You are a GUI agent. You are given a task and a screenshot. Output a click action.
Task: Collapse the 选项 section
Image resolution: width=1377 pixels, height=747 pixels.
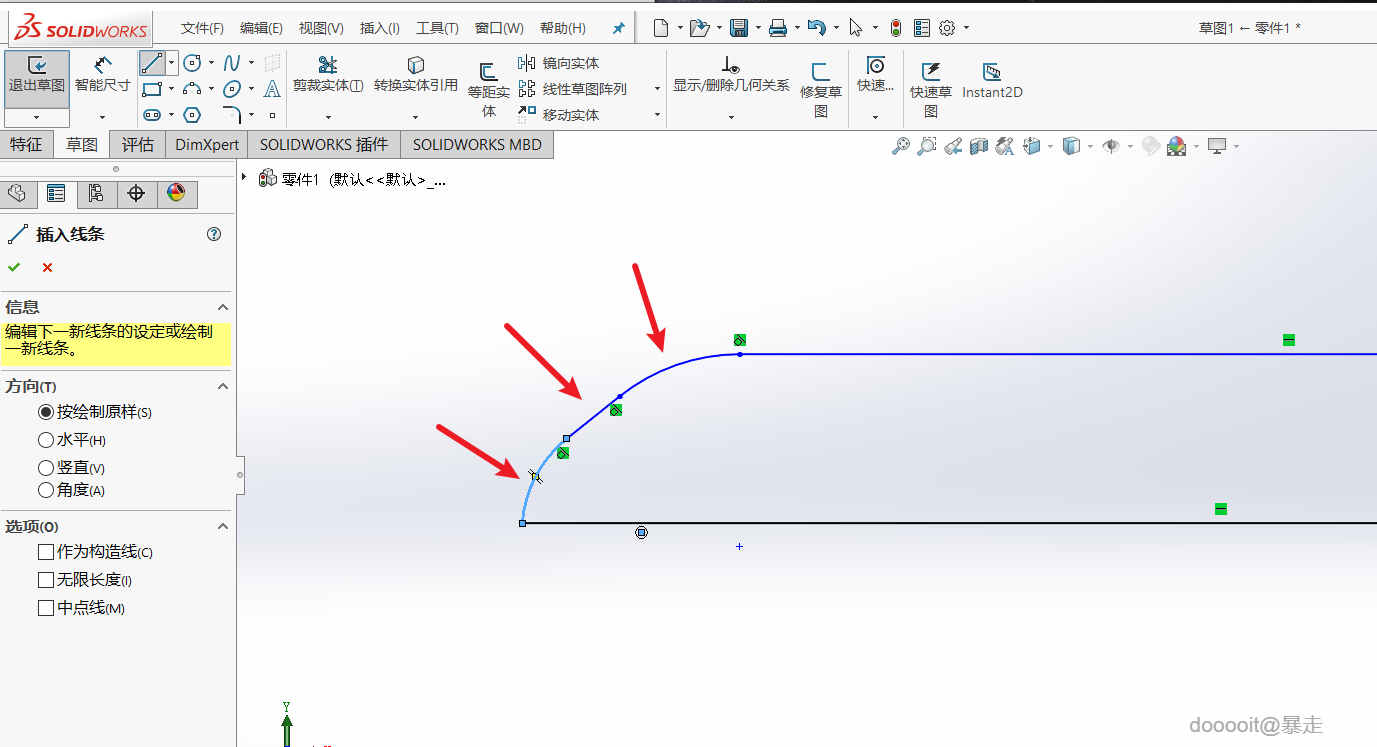pos(223,526)
